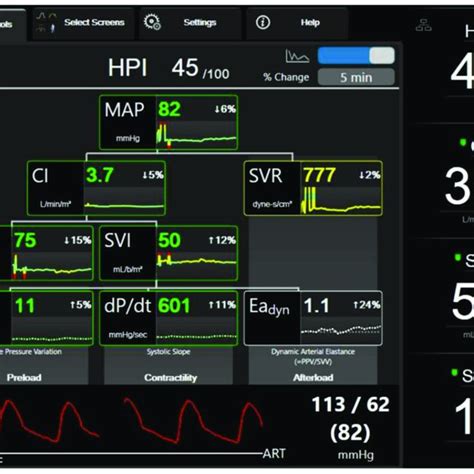This screenshot has width=474, height=474.
Task: Open the Select Screens tab
Action: pos(83,23)
